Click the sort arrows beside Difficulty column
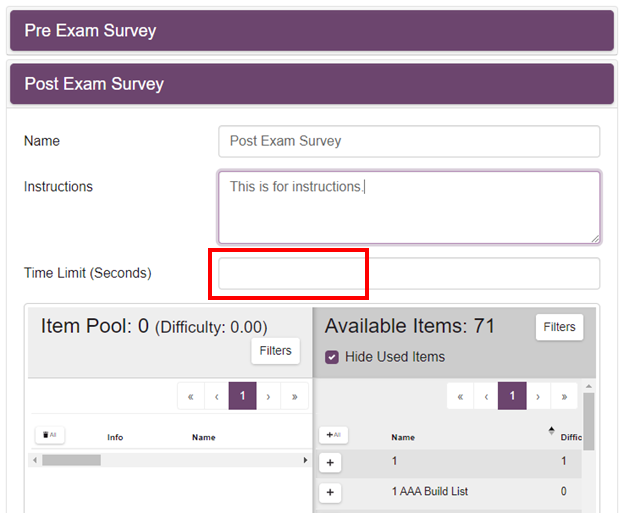This screenshot has width=624, height=513. [x=551, y=431]
